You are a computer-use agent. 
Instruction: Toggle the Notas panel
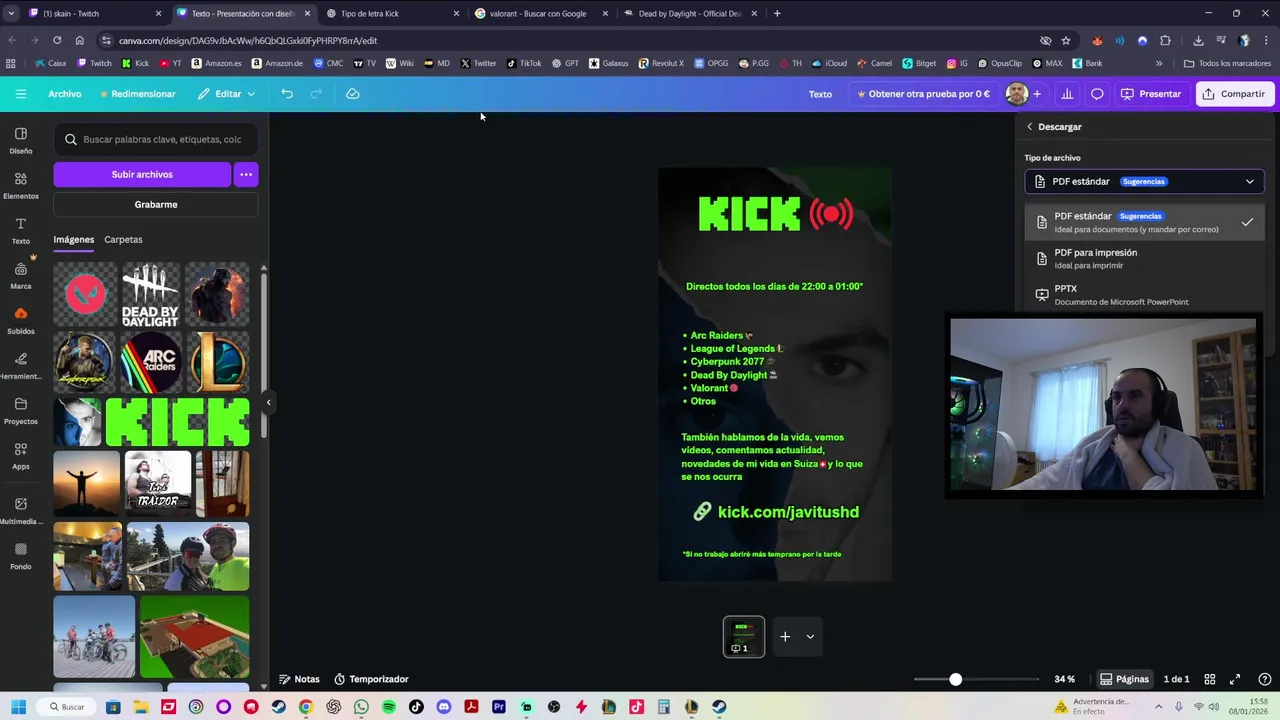(300, 679)
